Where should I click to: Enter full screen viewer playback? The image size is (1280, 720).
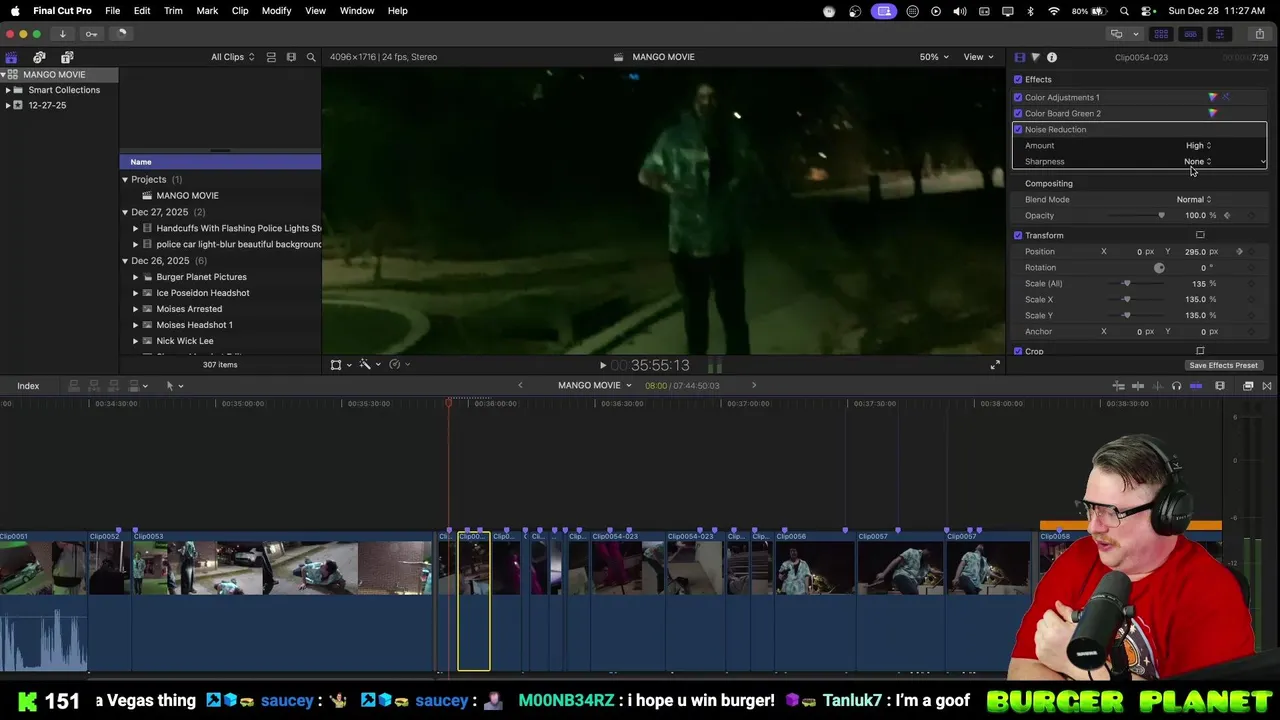tap(994, 365)
